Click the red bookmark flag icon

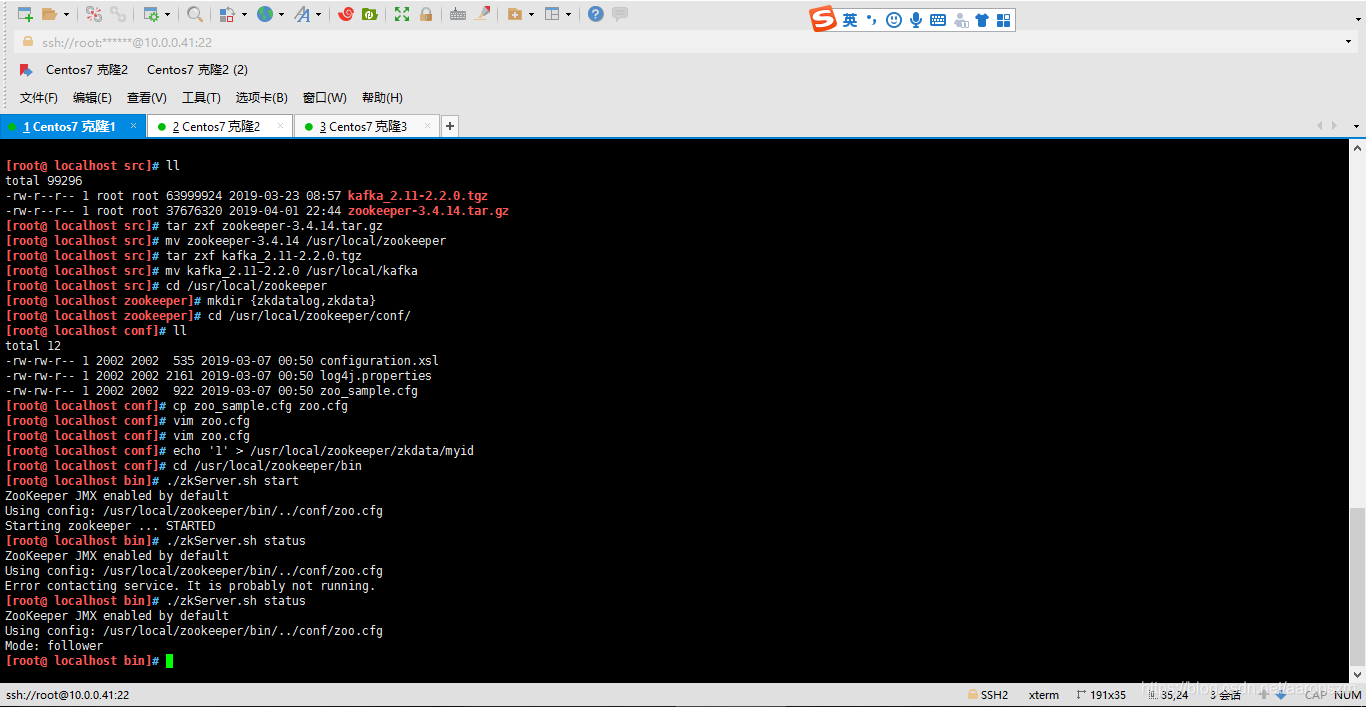pyautogui.click(x=26, y=70)
